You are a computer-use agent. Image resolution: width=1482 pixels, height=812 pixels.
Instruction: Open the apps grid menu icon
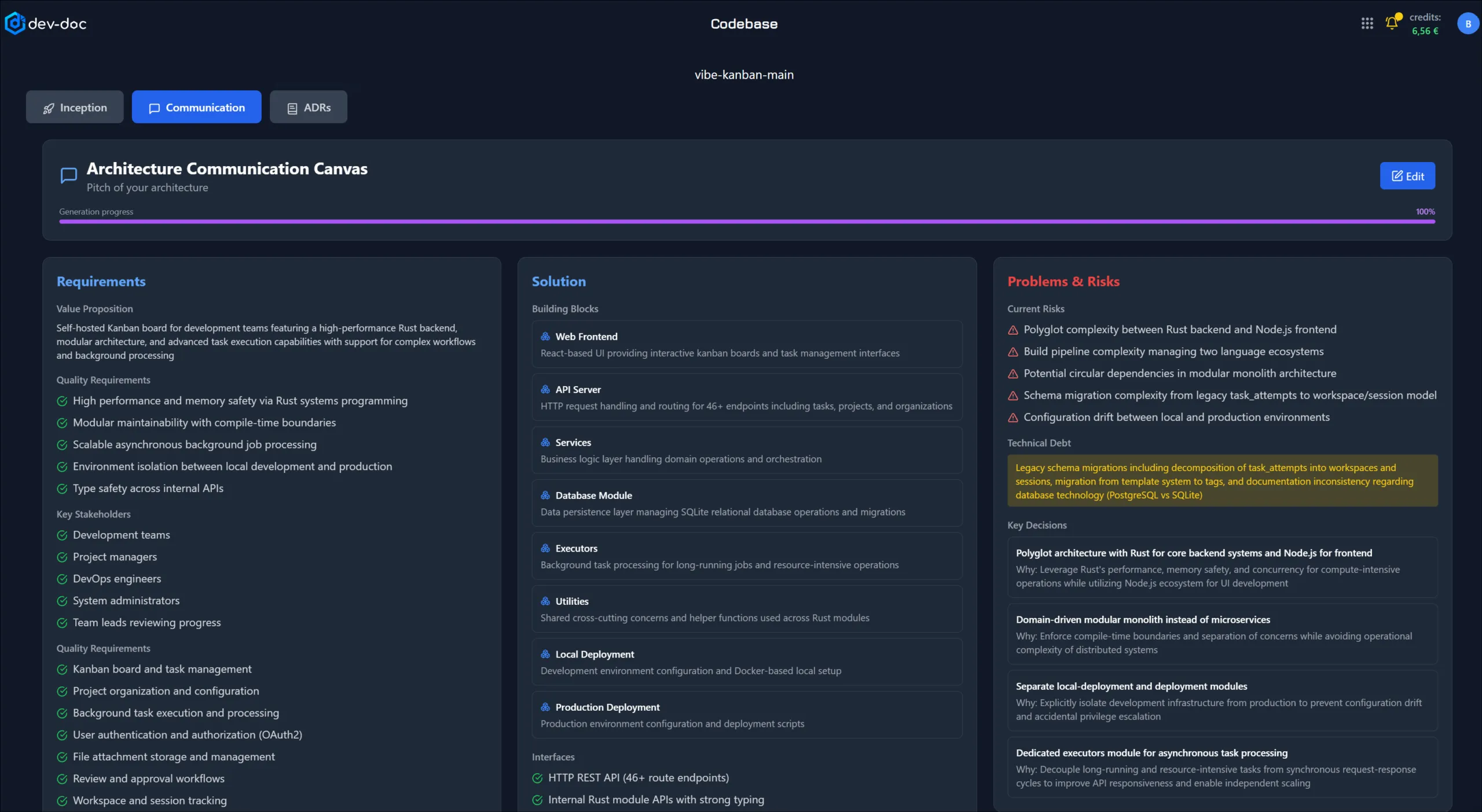point(1367,24)
